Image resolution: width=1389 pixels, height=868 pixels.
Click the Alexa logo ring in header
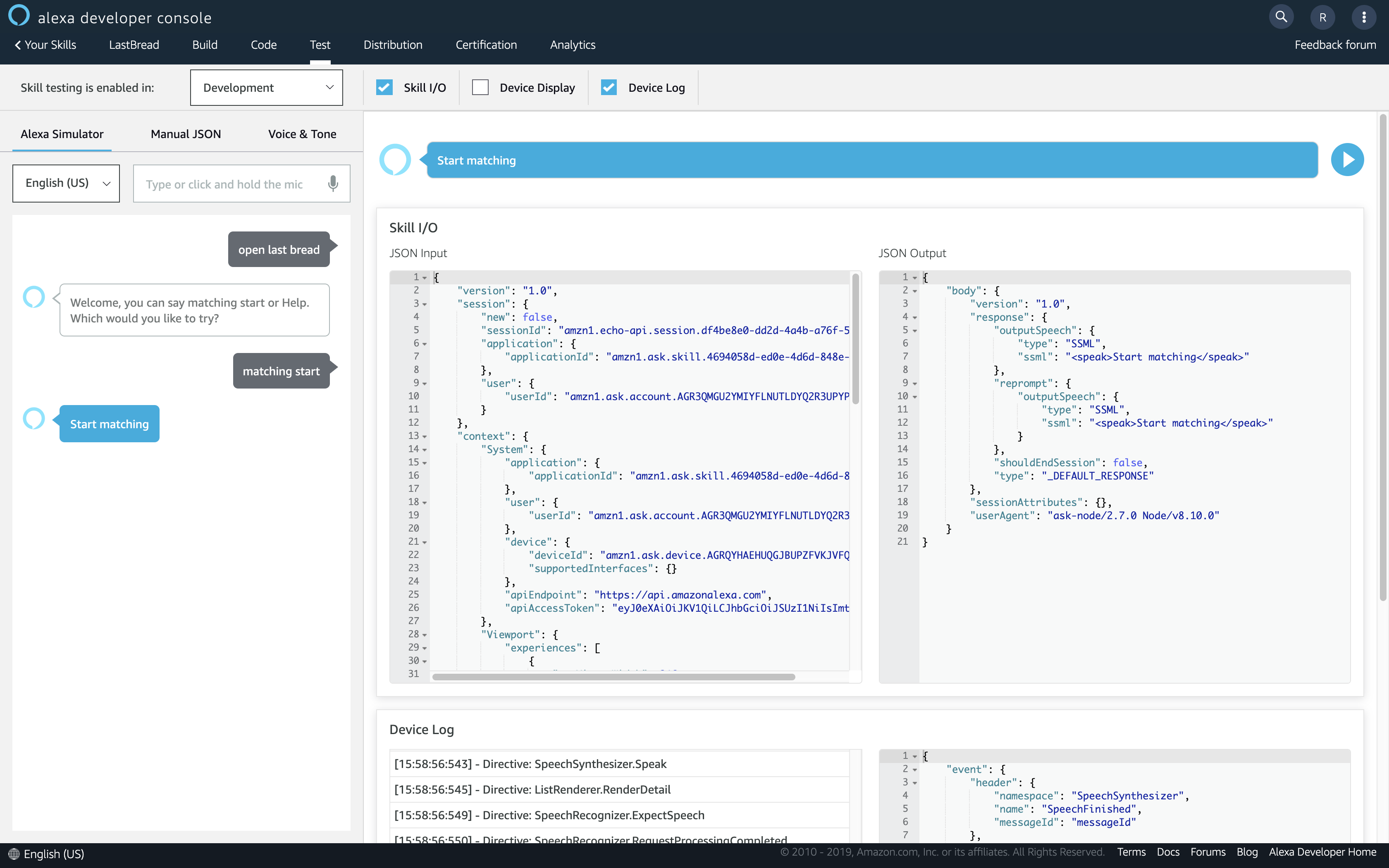pos(19,16)
